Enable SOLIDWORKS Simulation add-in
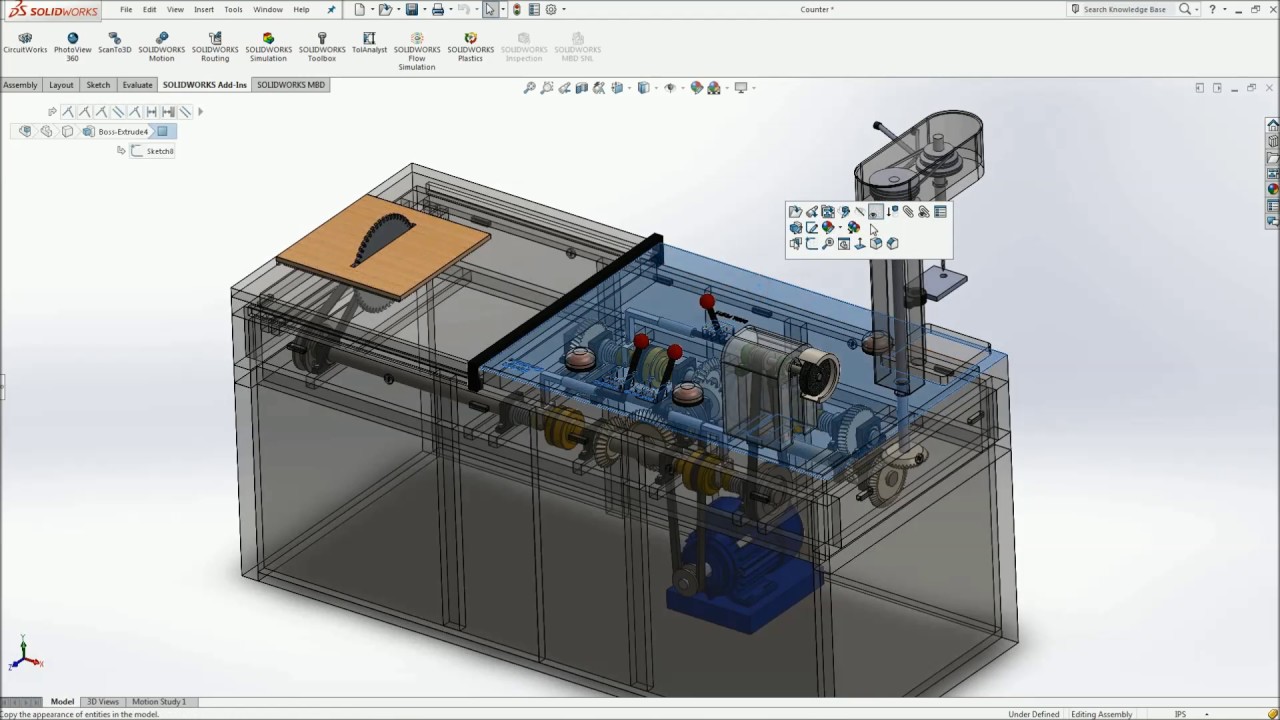The height and width of the screenshot is (720, 1280). click(x=268, y=47)
